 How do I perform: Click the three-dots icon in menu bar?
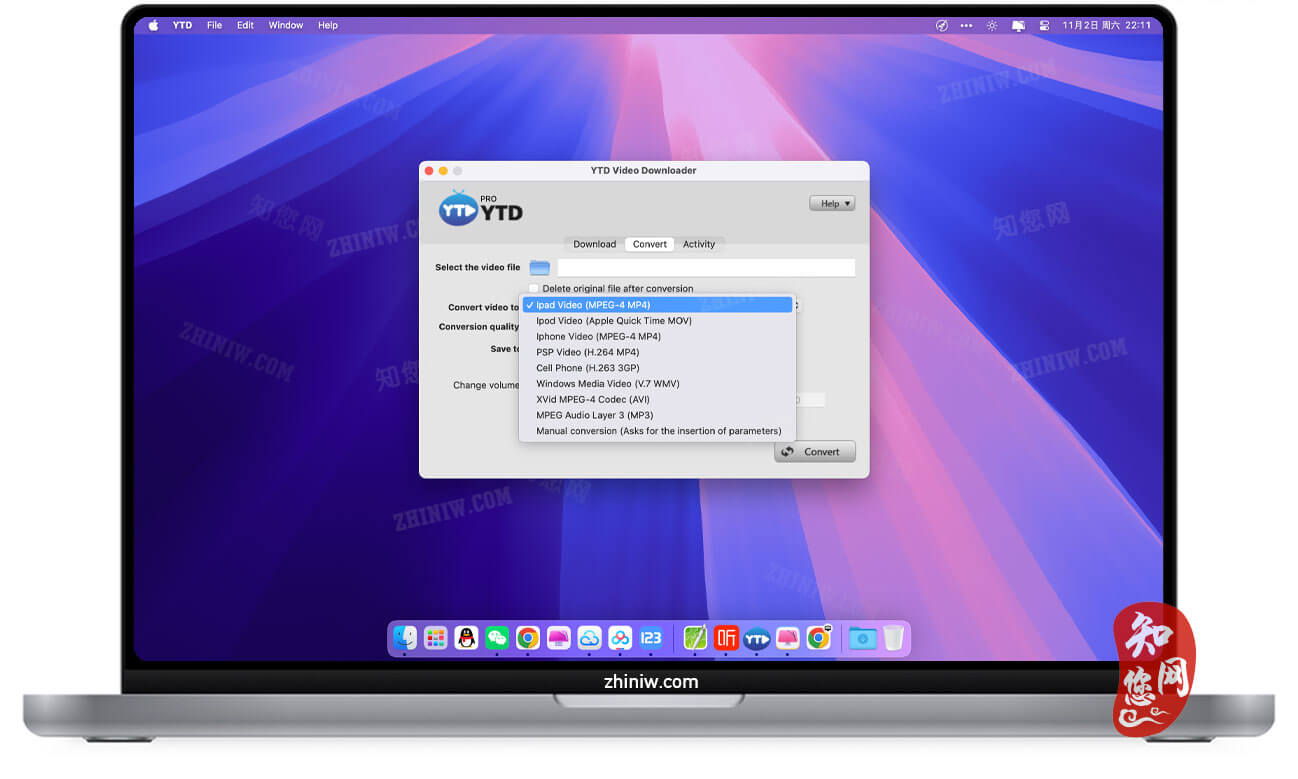966,25
